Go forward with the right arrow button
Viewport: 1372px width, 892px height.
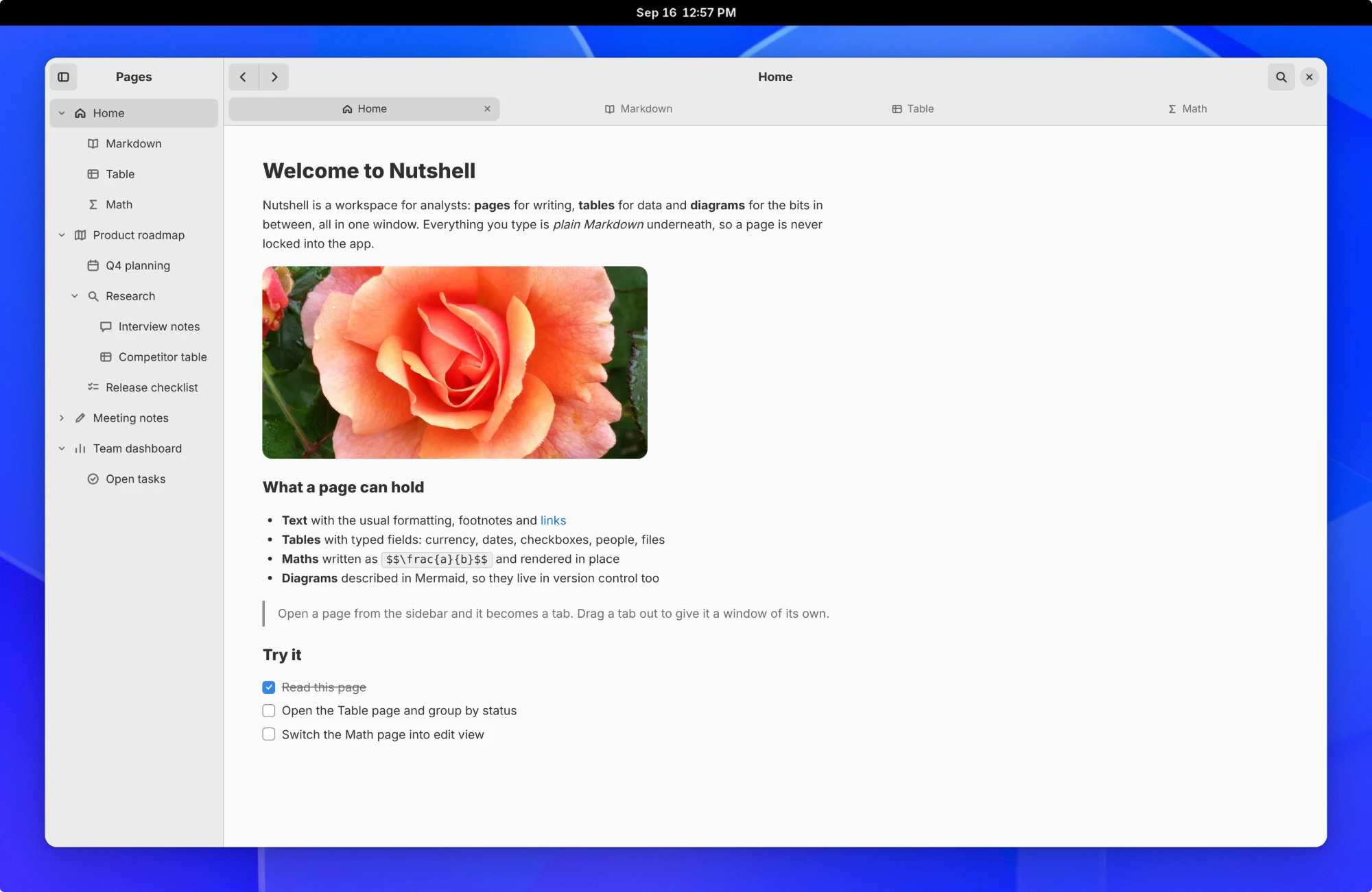click(274, 77)
